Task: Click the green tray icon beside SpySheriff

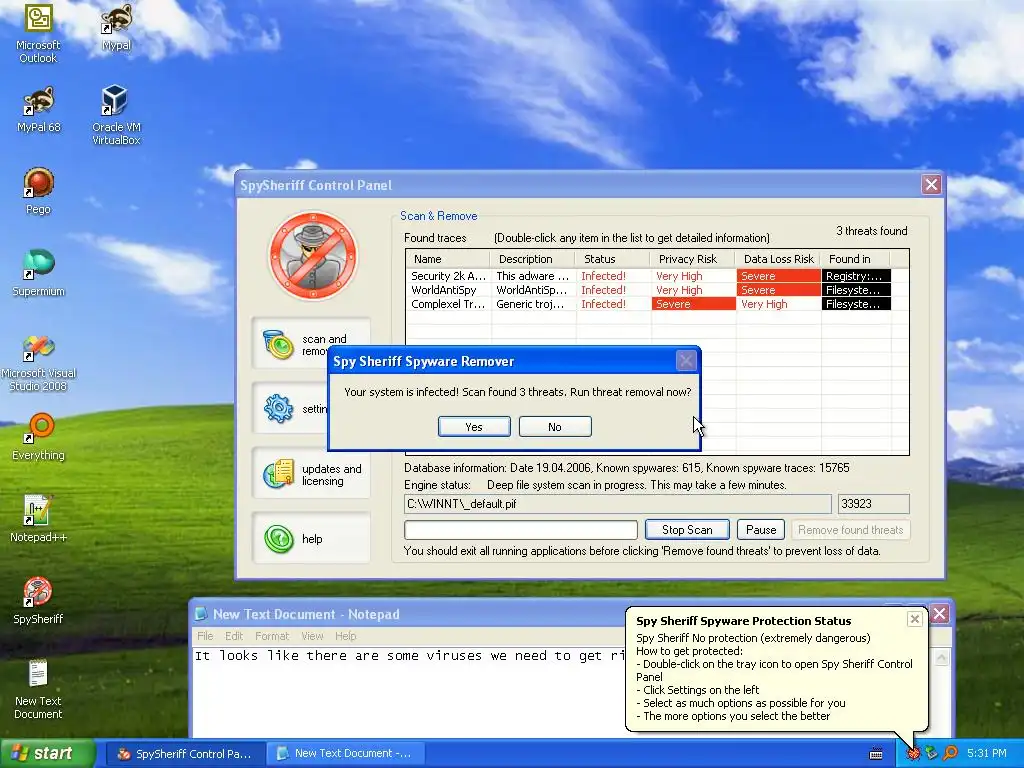Action: (931, 753)
